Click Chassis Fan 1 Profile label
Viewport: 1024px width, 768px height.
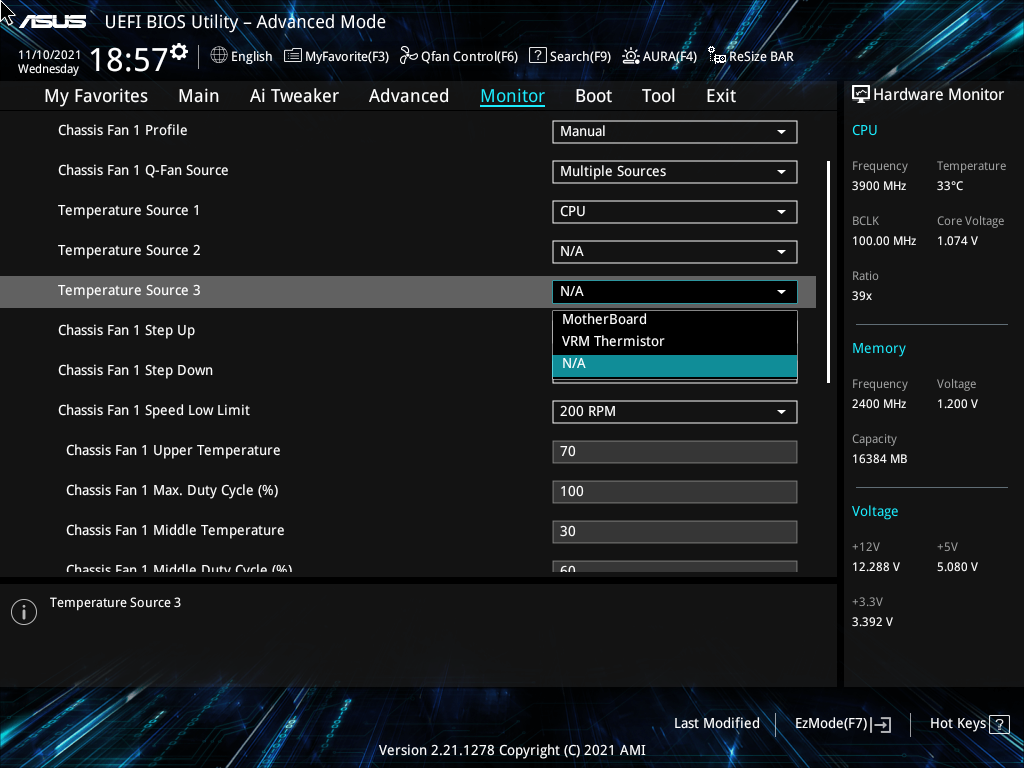point(123,130)
